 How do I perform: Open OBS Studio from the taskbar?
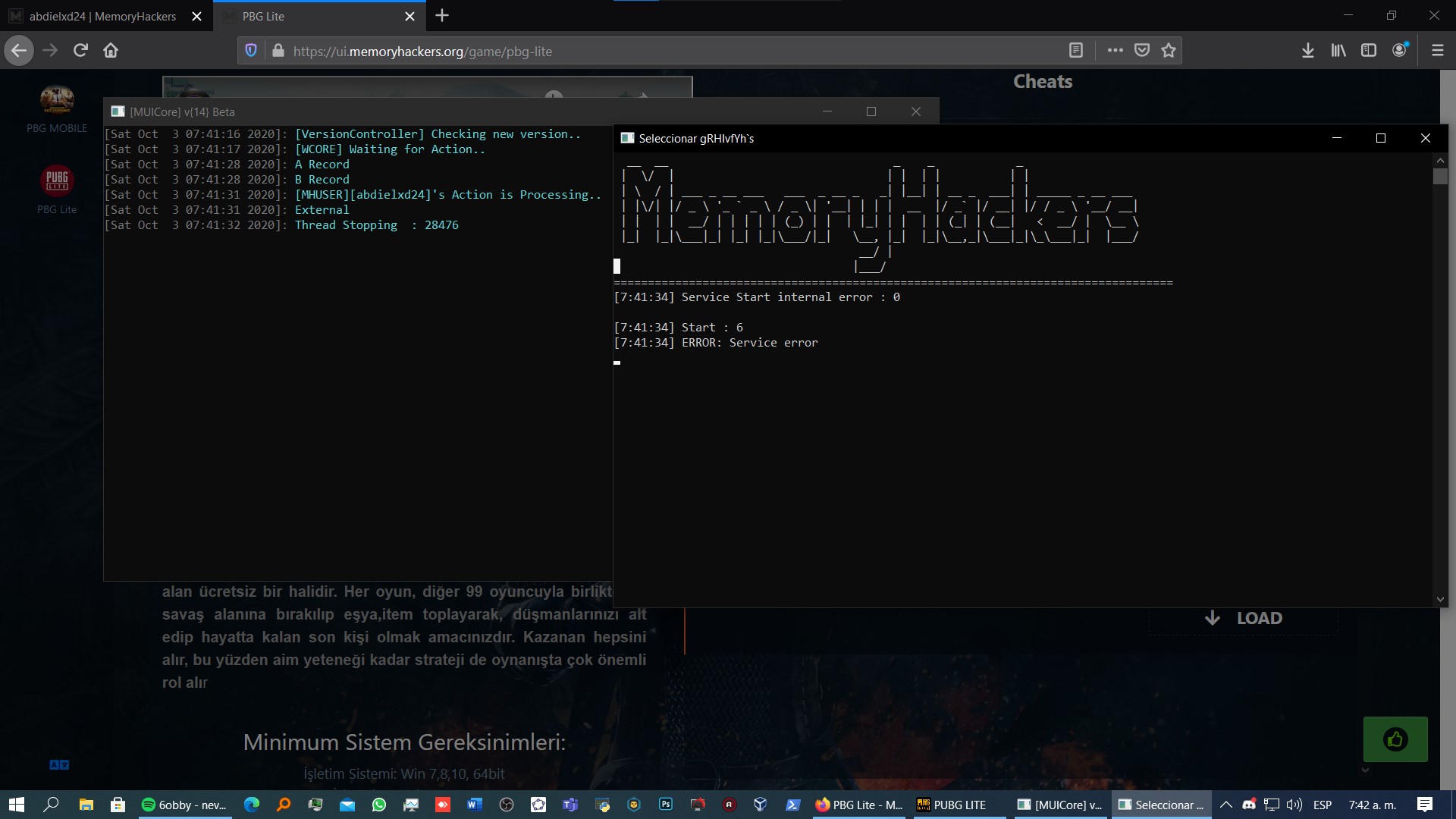(x=507, y=805)
